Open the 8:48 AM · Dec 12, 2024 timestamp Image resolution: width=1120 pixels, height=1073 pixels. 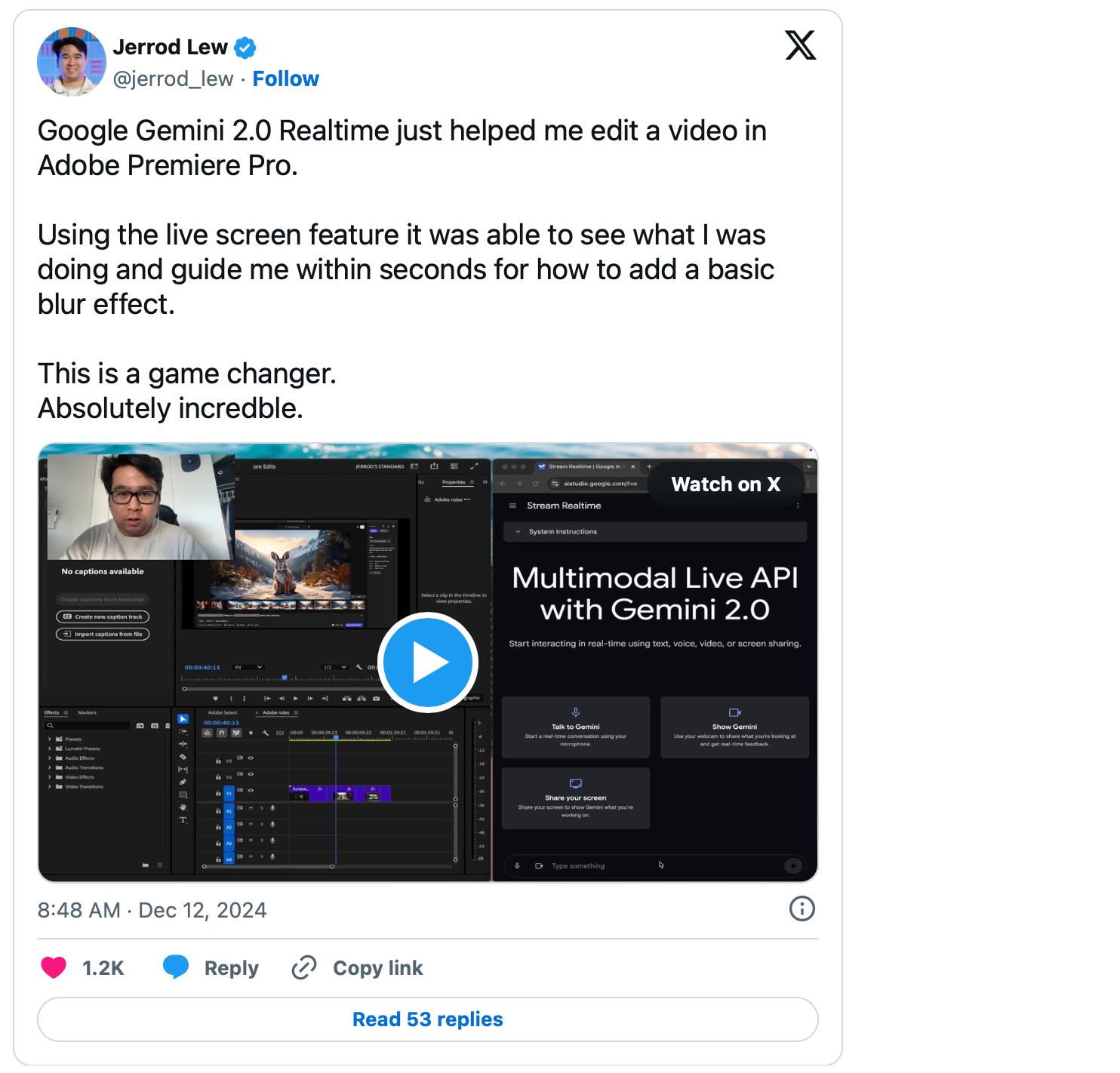(x=152, y=910)
